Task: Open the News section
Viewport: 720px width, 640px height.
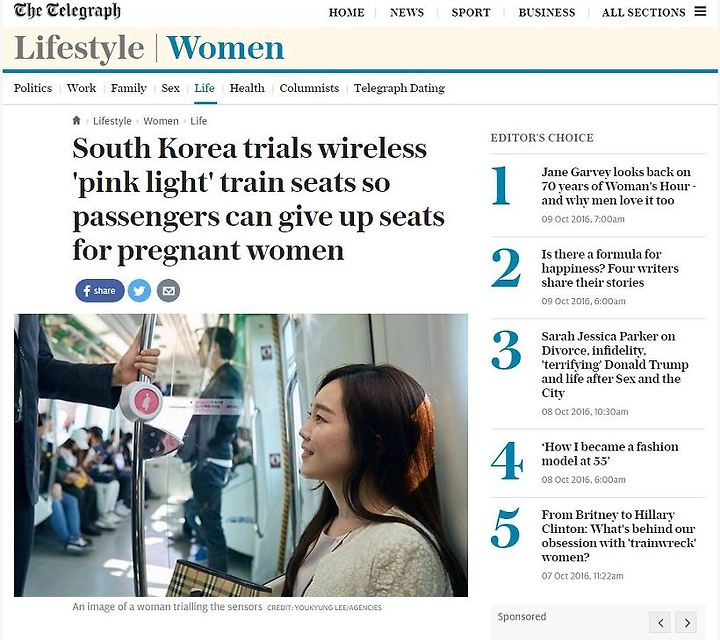Action: coord(407,12)
